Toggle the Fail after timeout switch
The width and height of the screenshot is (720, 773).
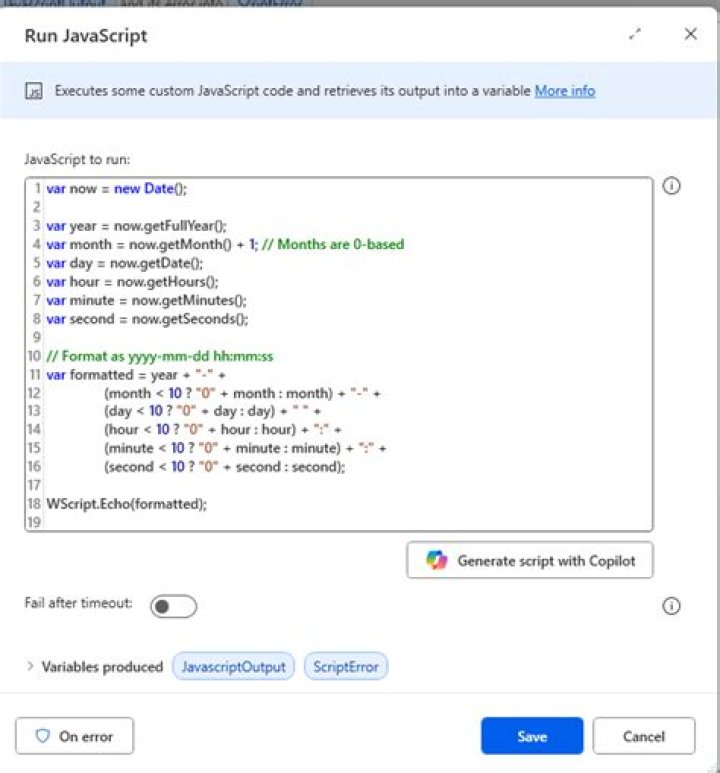pos(173,606)
